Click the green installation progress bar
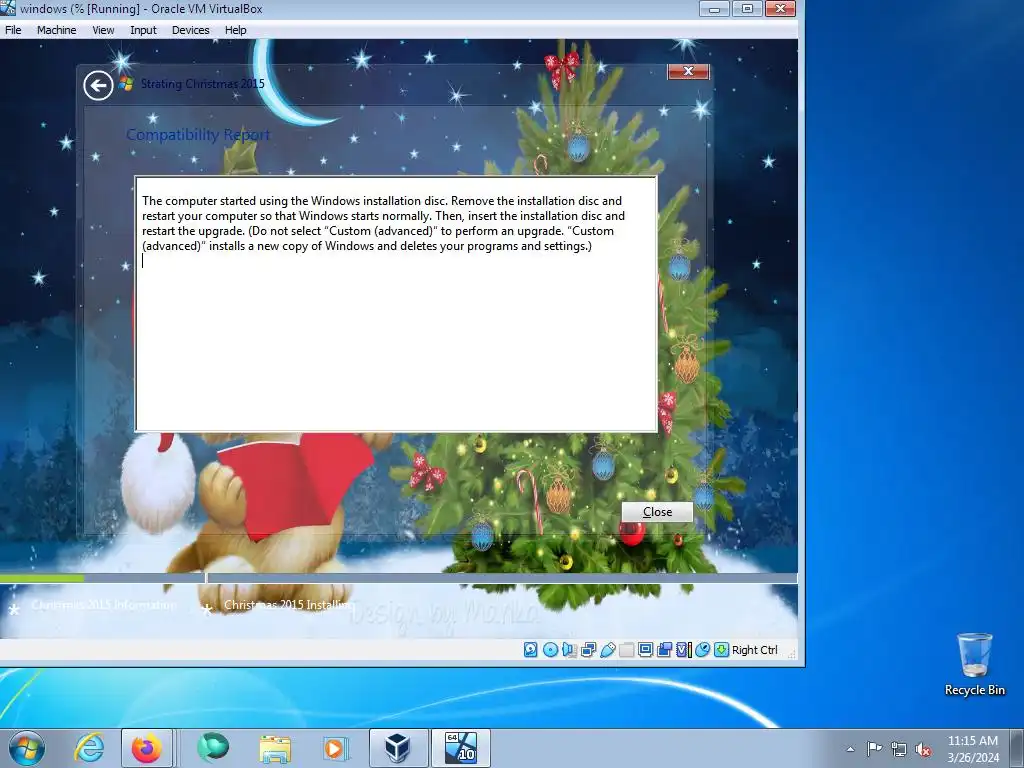 click(x=42, y=578)
